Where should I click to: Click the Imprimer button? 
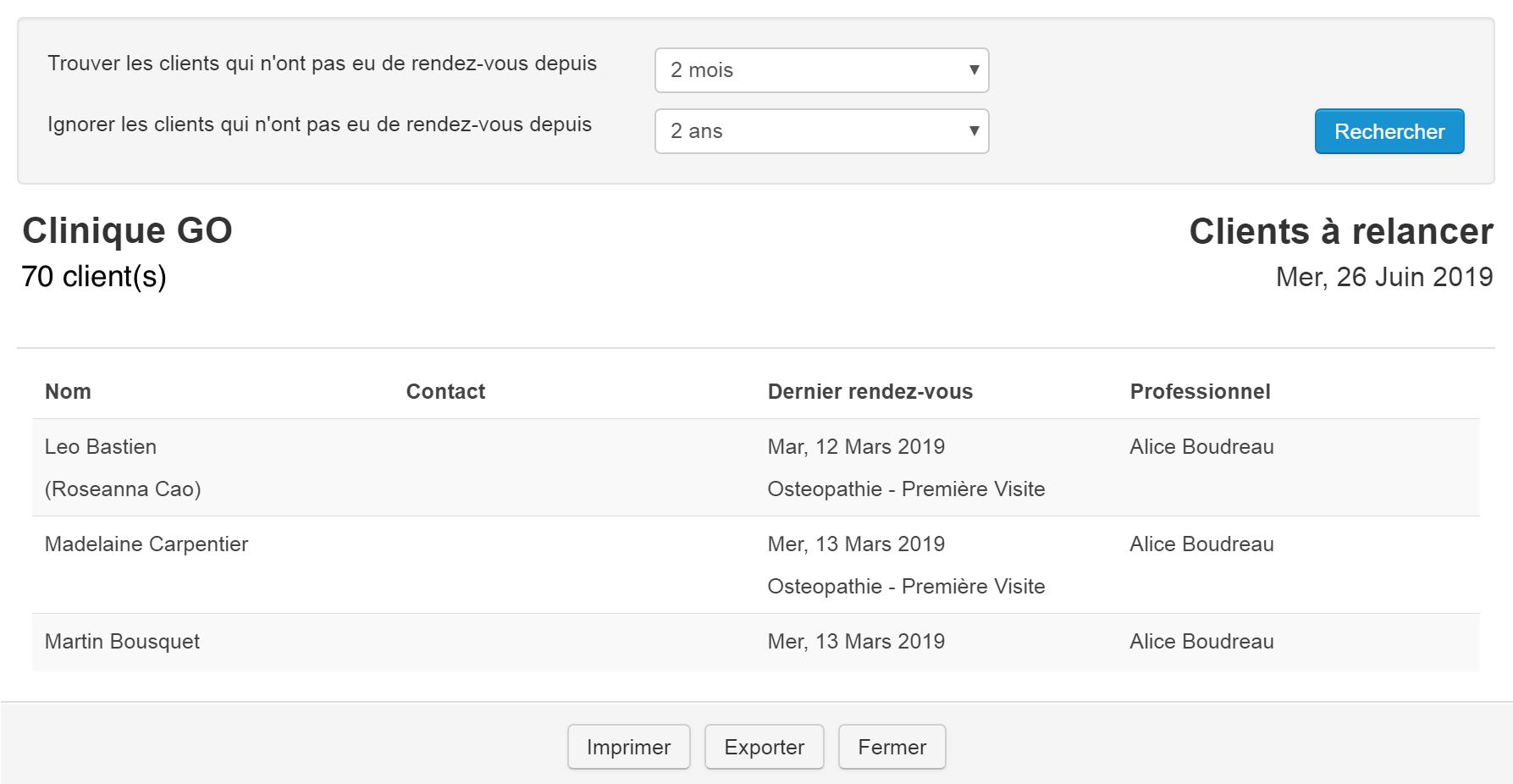[x=629, y=747]
